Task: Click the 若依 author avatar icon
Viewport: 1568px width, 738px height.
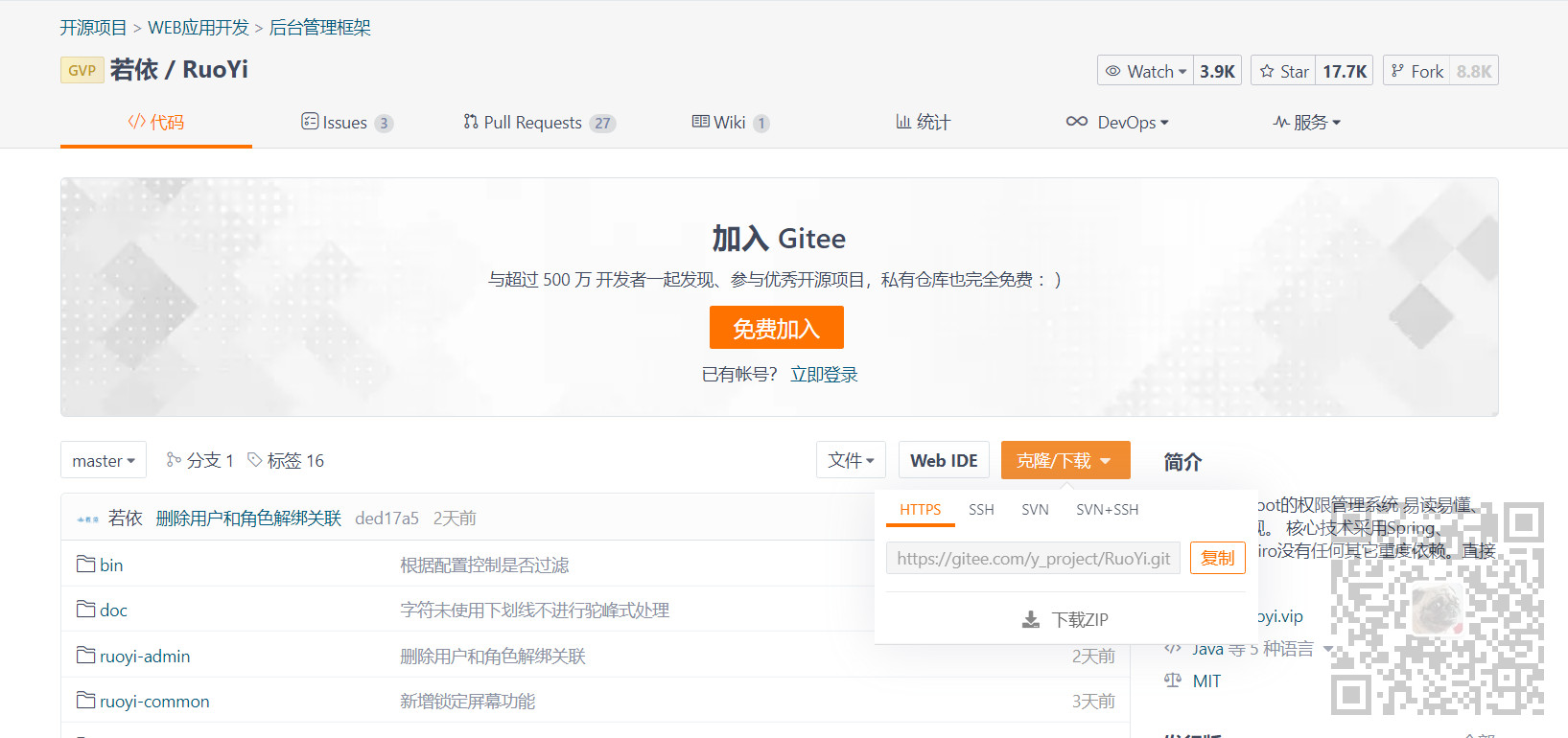Action: click(88, 519)
